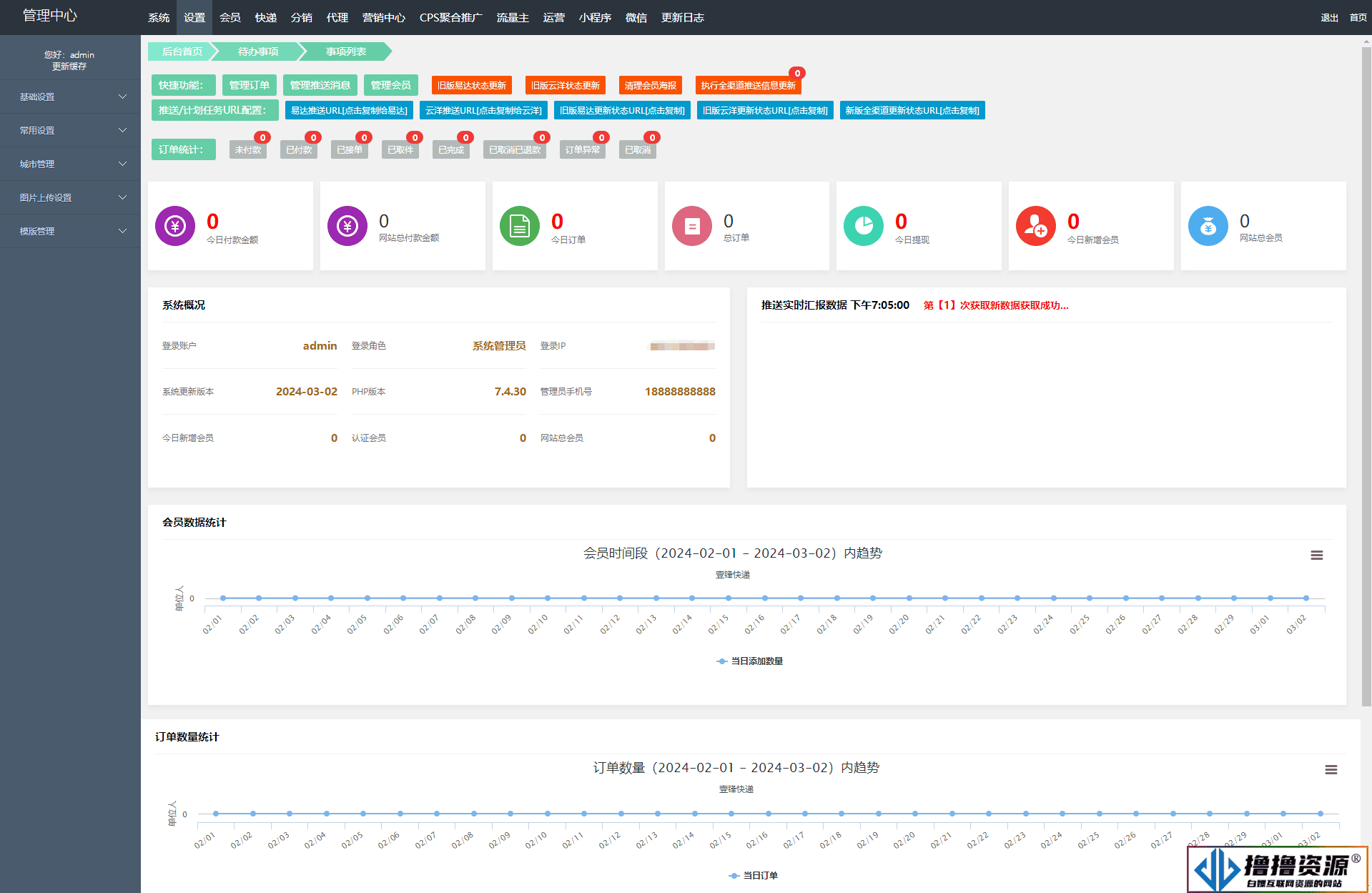The height and width of the screenshot is (893, 1372).
Task: Click the blue money bag icon for 网站总会员
Action: [x=1208, y=226]
